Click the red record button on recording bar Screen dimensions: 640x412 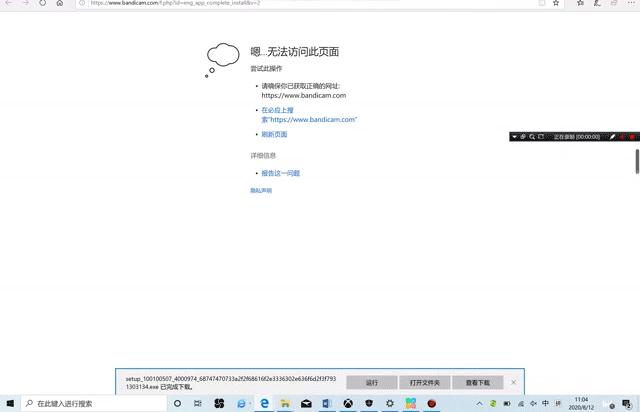point(632,137)
